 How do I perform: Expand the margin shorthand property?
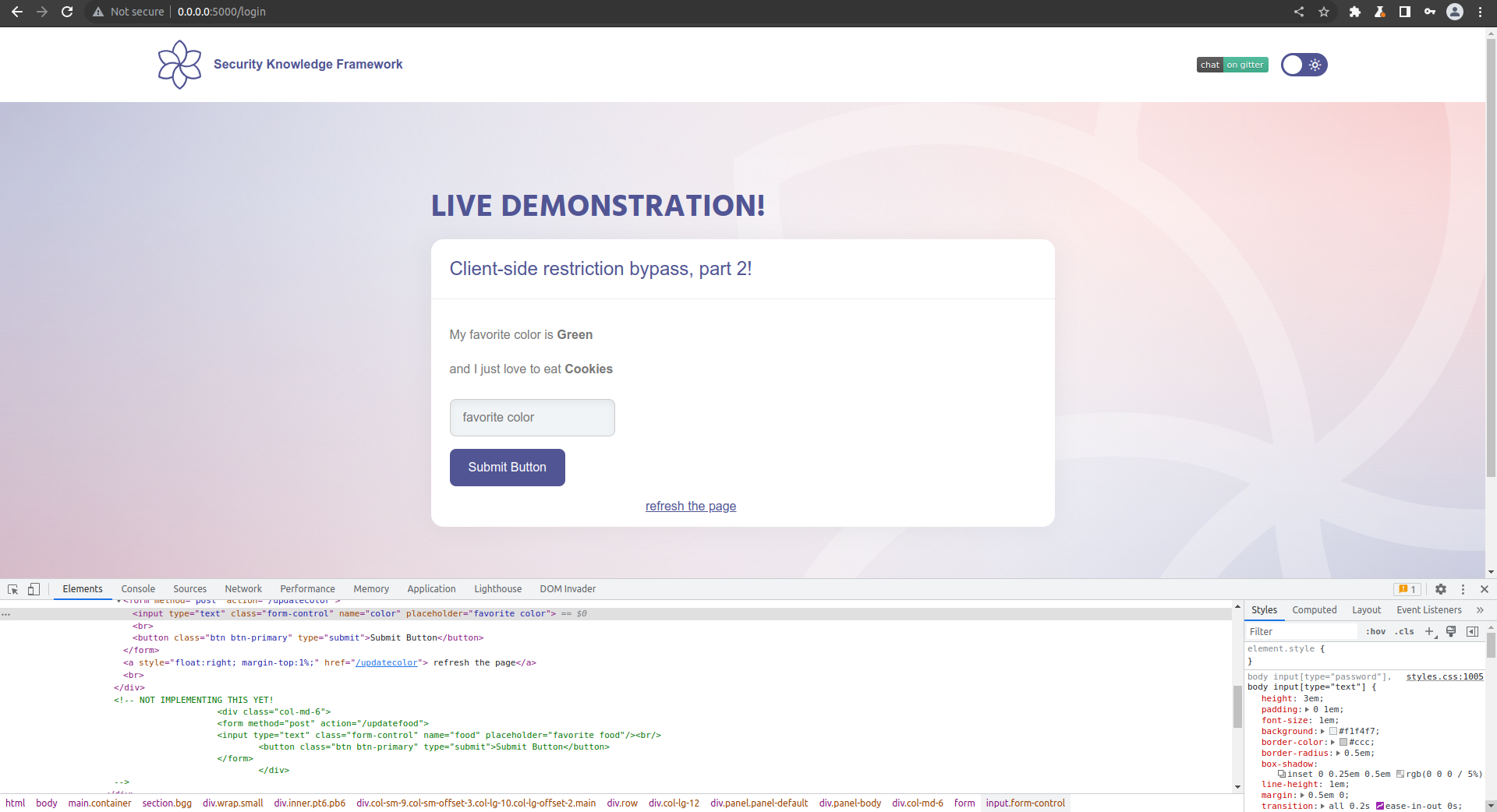pos(1302,795)
